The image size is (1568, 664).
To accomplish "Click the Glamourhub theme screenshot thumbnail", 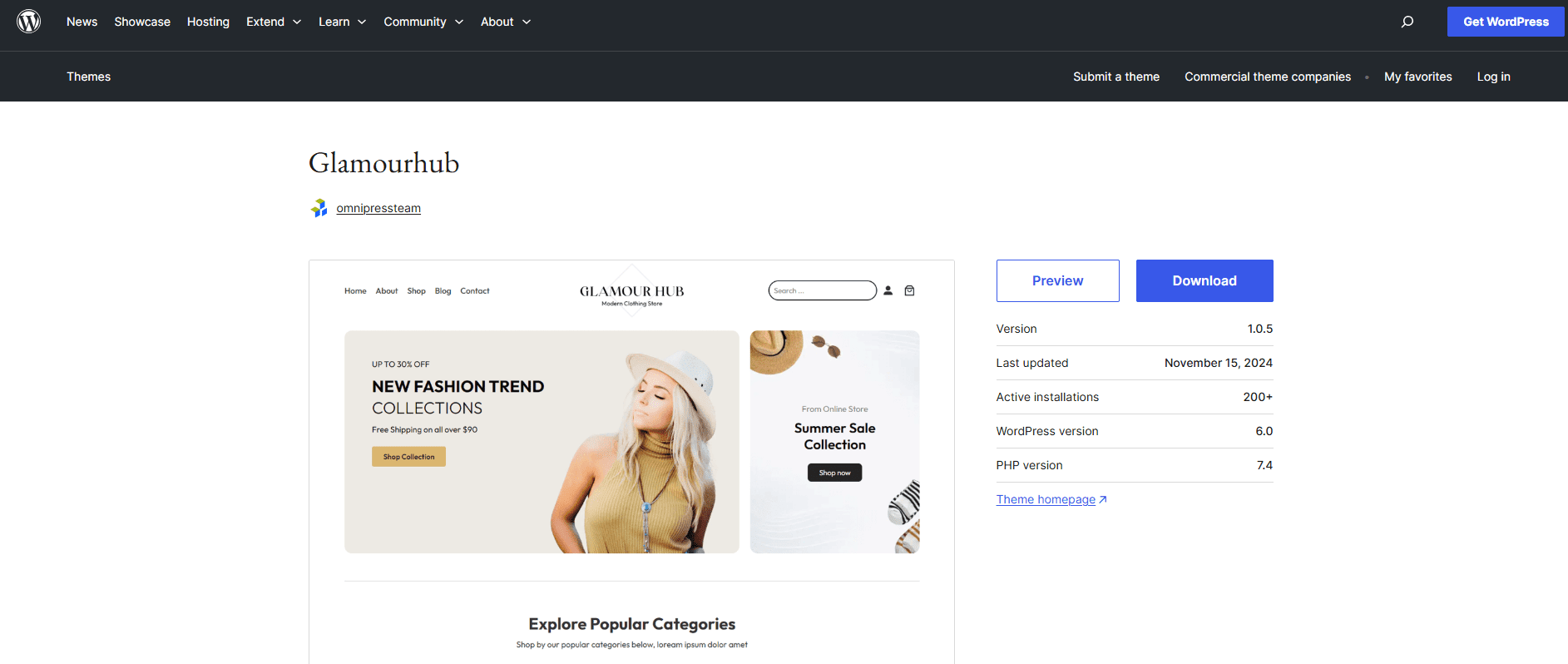I will [631, 462].
